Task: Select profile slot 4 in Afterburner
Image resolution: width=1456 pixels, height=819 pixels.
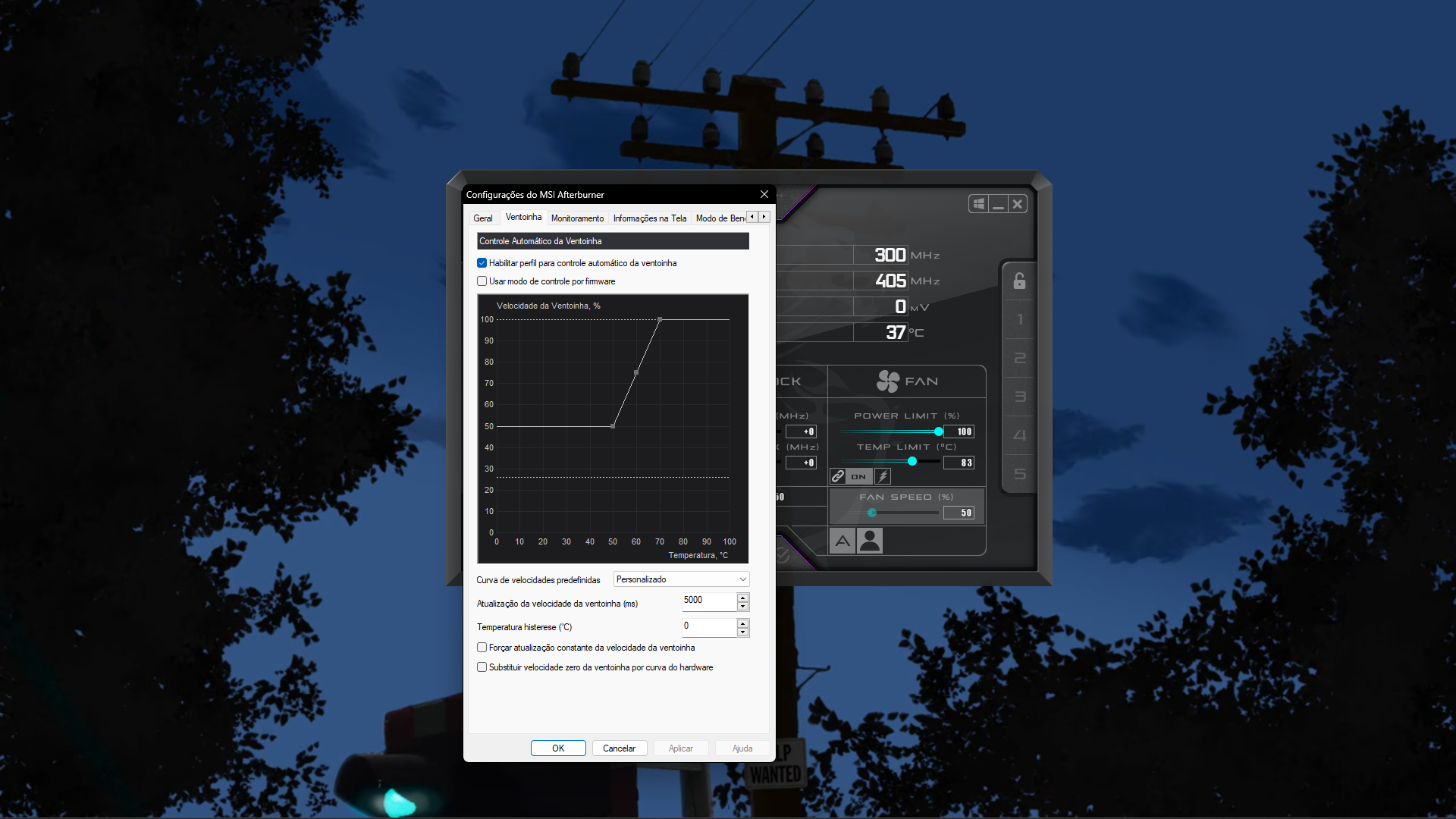Action: (1020, 435)
